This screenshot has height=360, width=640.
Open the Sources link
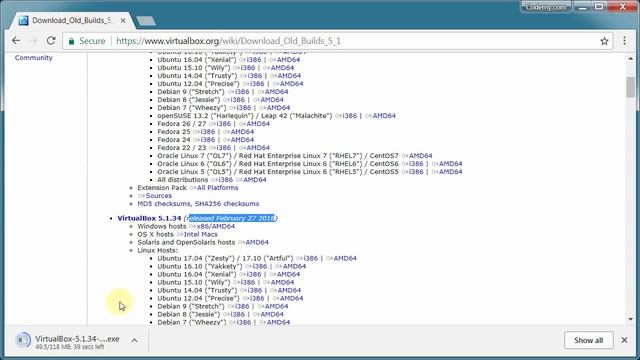[158, 196]
